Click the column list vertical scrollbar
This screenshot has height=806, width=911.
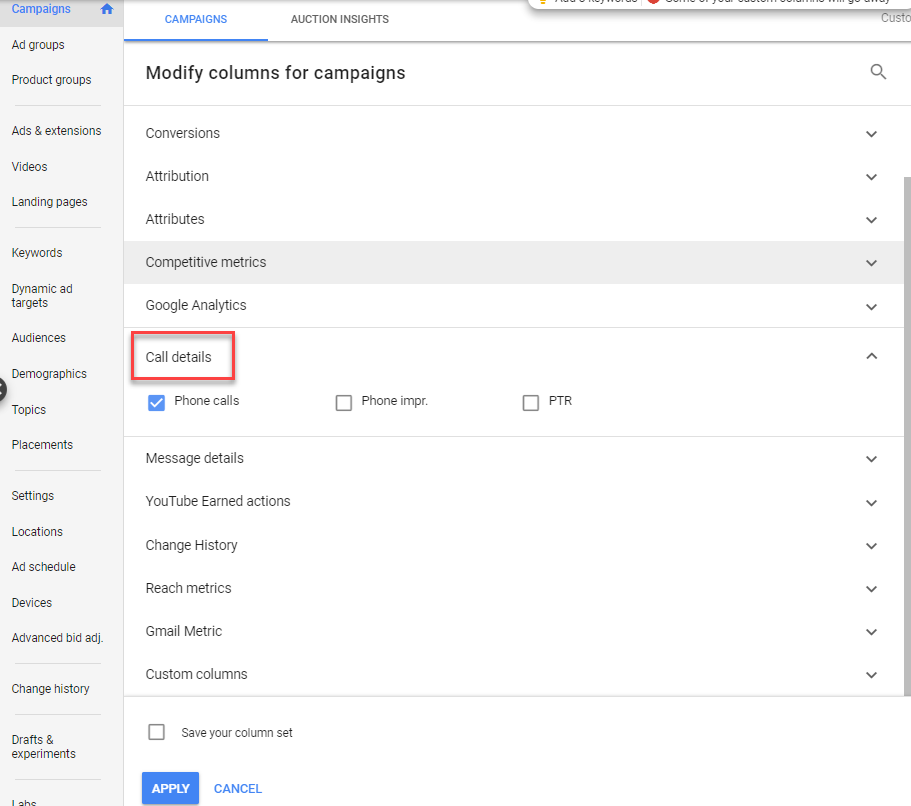point(907,430)
